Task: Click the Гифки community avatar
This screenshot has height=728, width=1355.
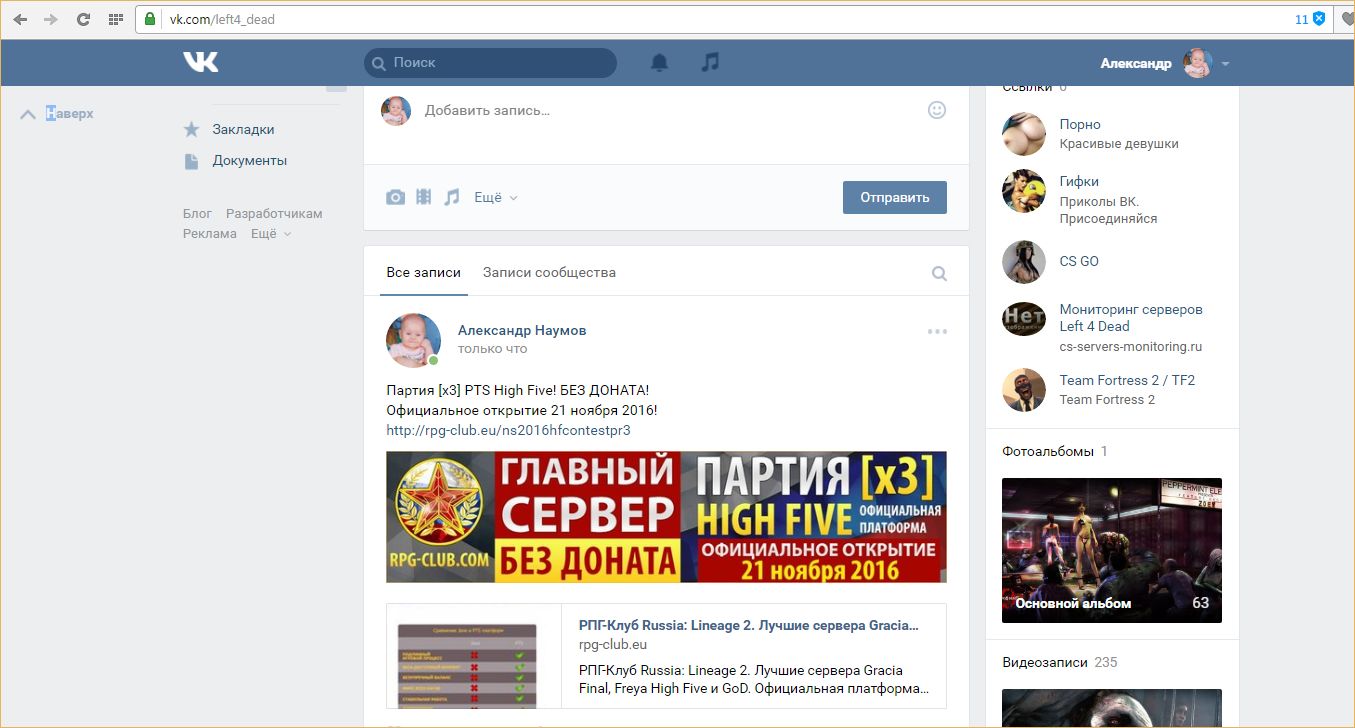Action: coord(1024,191)
